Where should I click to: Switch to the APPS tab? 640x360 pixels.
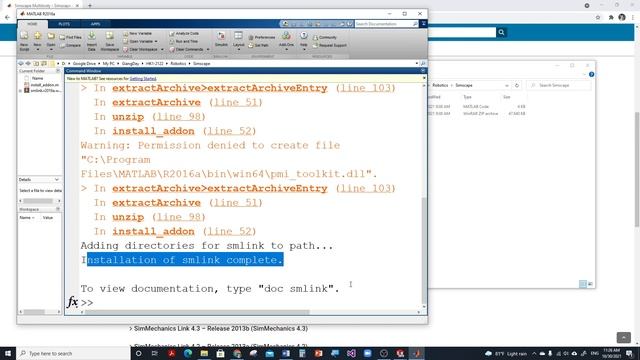(x=96, y=24)
